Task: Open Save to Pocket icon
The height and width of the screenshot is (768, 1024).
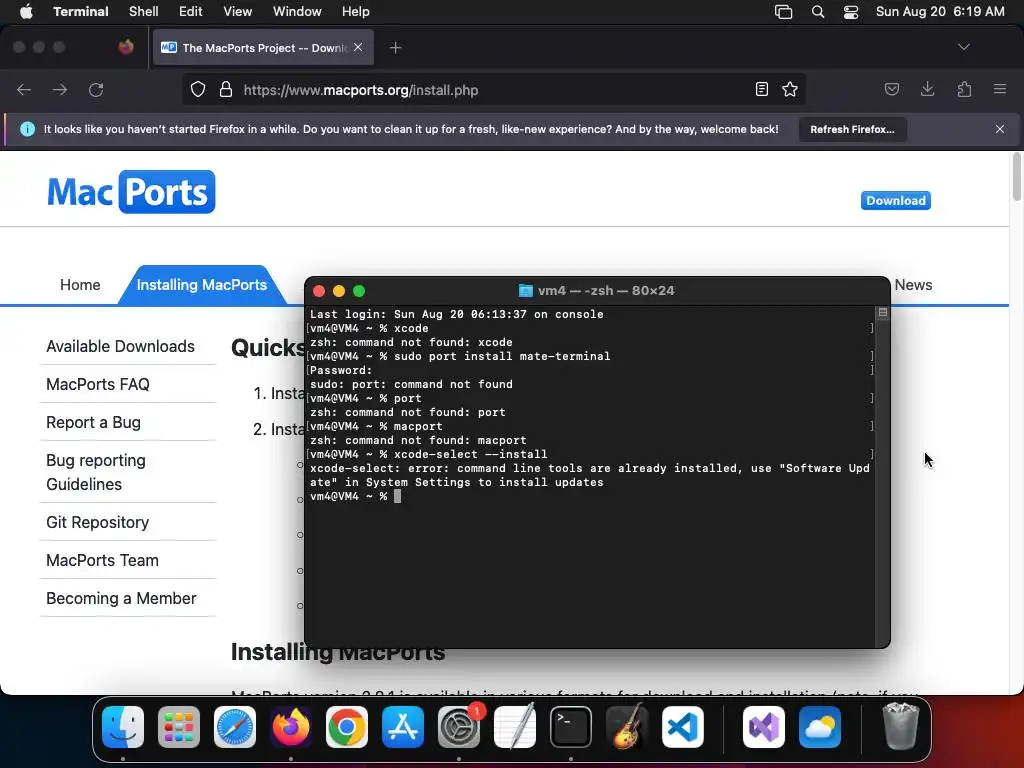Action: pos(892,89)
